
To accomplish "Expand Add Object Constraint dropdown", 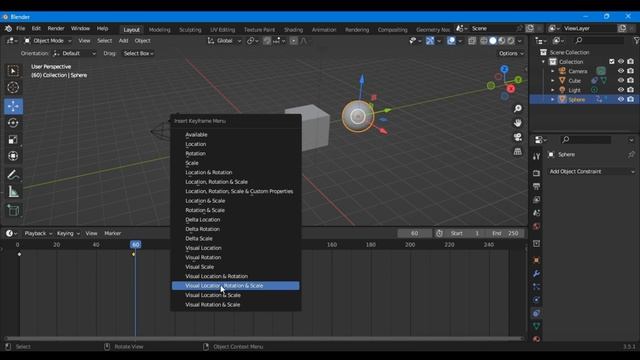I will 591,171.
